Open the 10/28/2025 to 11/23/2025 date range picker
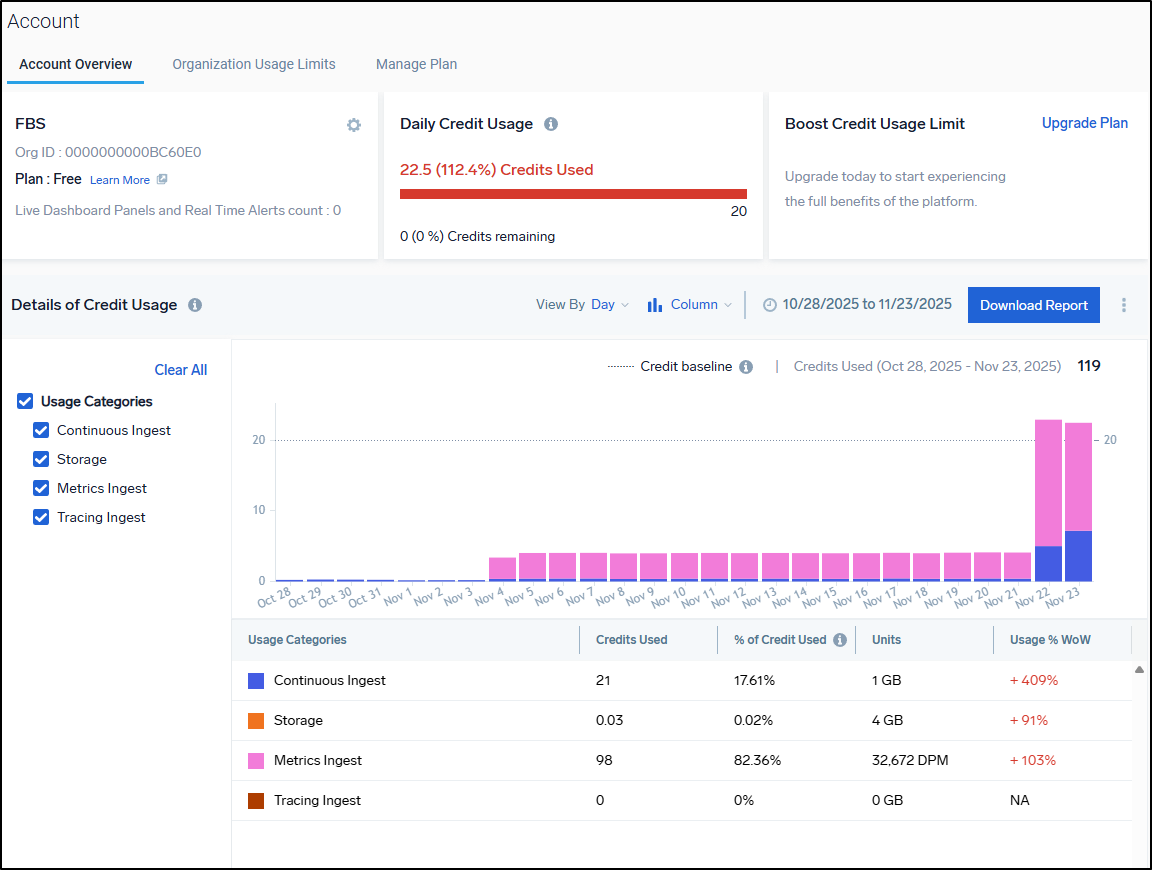Viewport: 1152px width, 870px height. [x=866, y=305]
